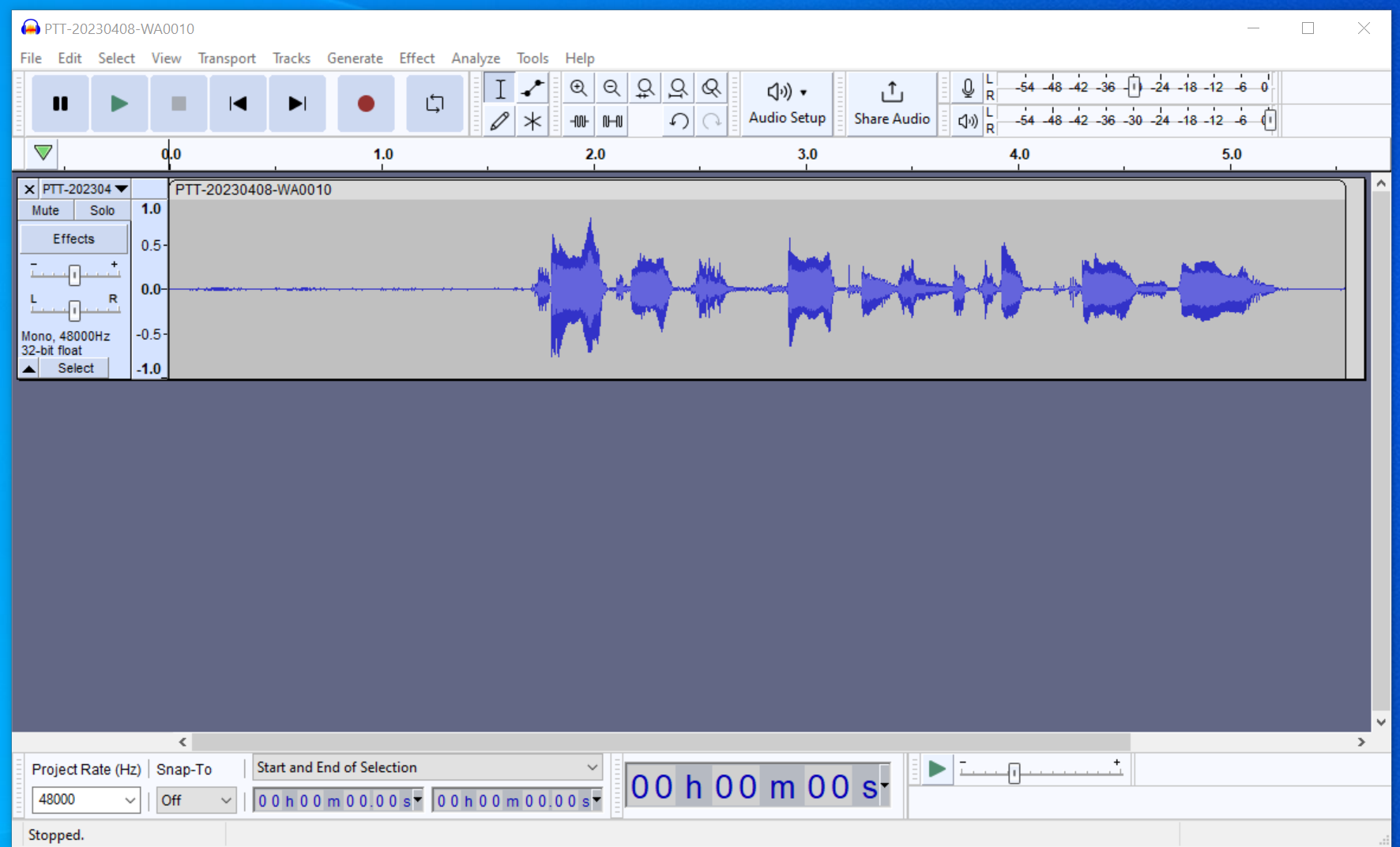Choose the Draw pencil tool
This screenshot has height=847, width=1400.
[x=499, y=121]
